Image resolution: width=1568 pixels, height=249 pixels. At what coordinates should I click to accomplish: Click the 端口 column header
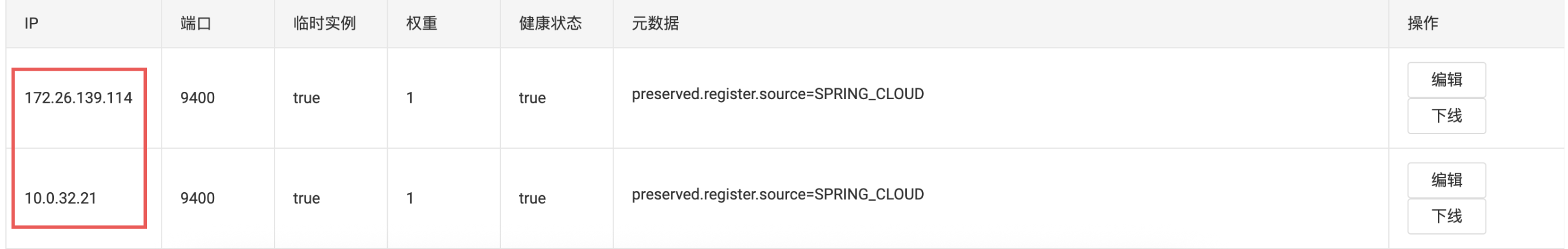195,24
